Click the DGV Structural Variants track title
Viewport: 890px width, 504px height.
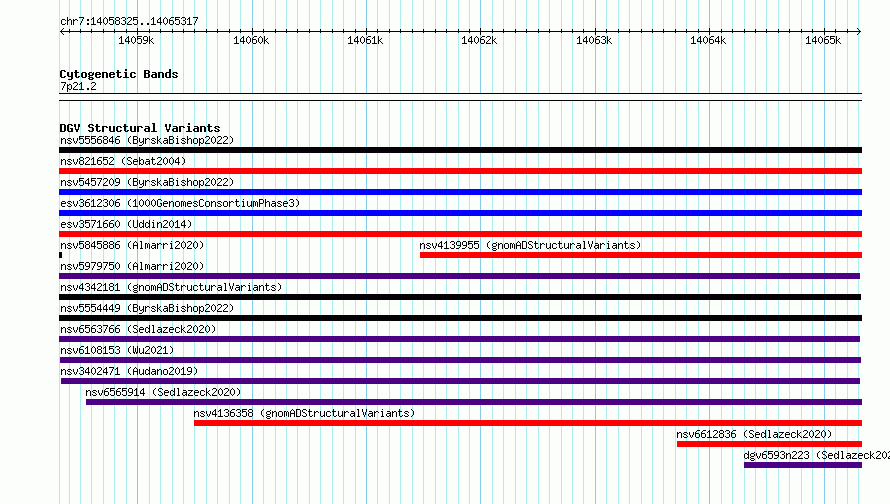pos(140,128)
